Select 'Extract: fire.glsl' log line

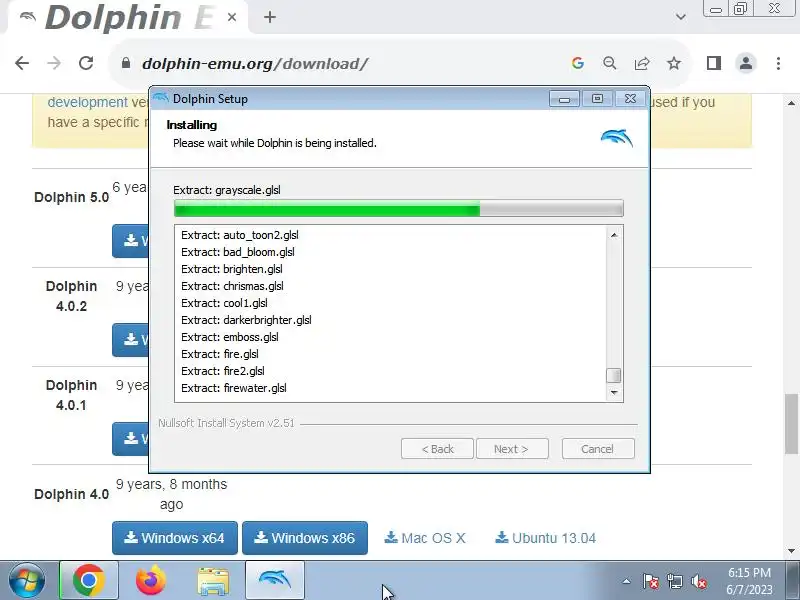click(220, 354)
